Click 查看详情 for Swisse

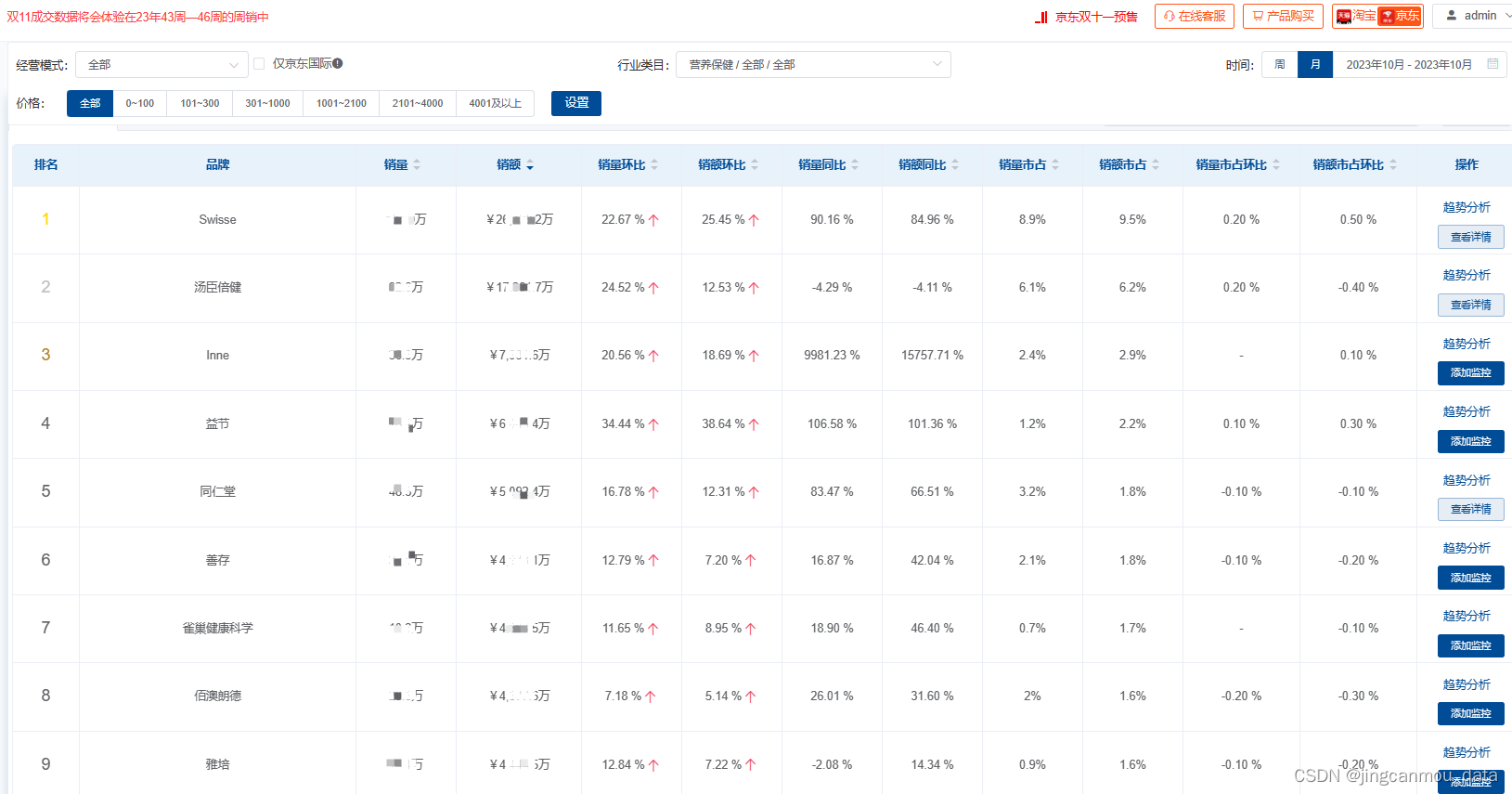click(x=1471, y=237)
